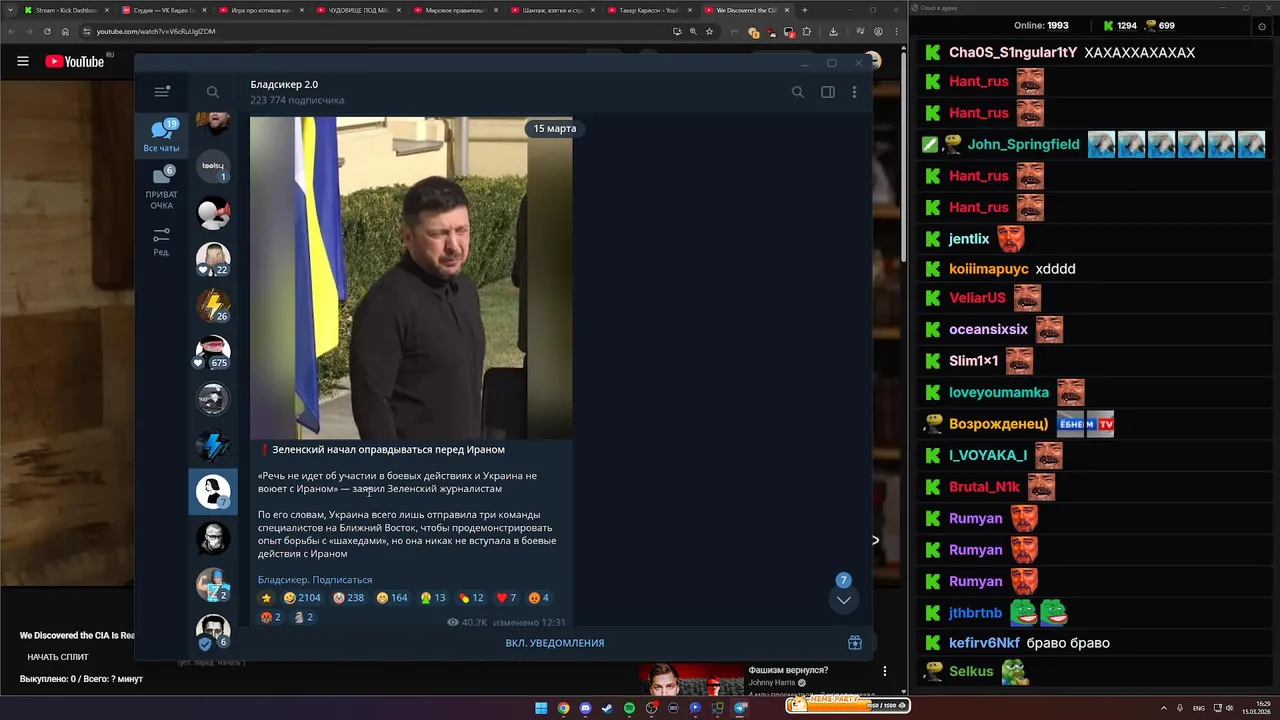The width and height of the screenshot is (1280, 720).
Task: Toggle the clown reaction with 238
Action: coord(349,598)
